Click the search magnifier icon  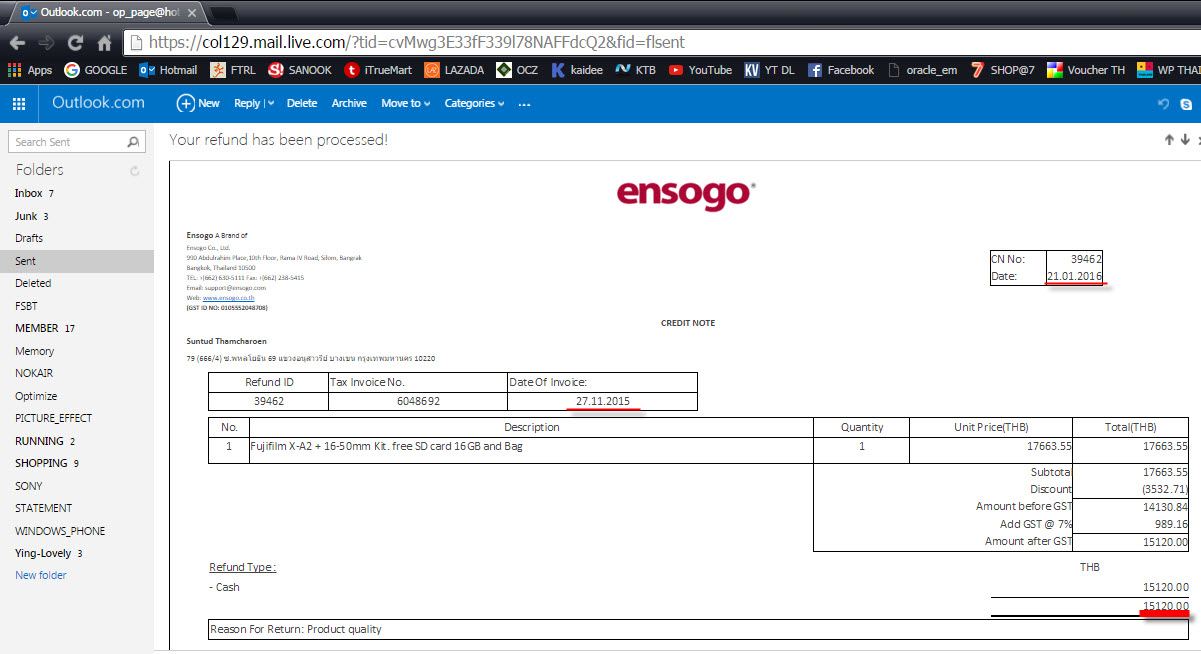[x=134, y=142]
